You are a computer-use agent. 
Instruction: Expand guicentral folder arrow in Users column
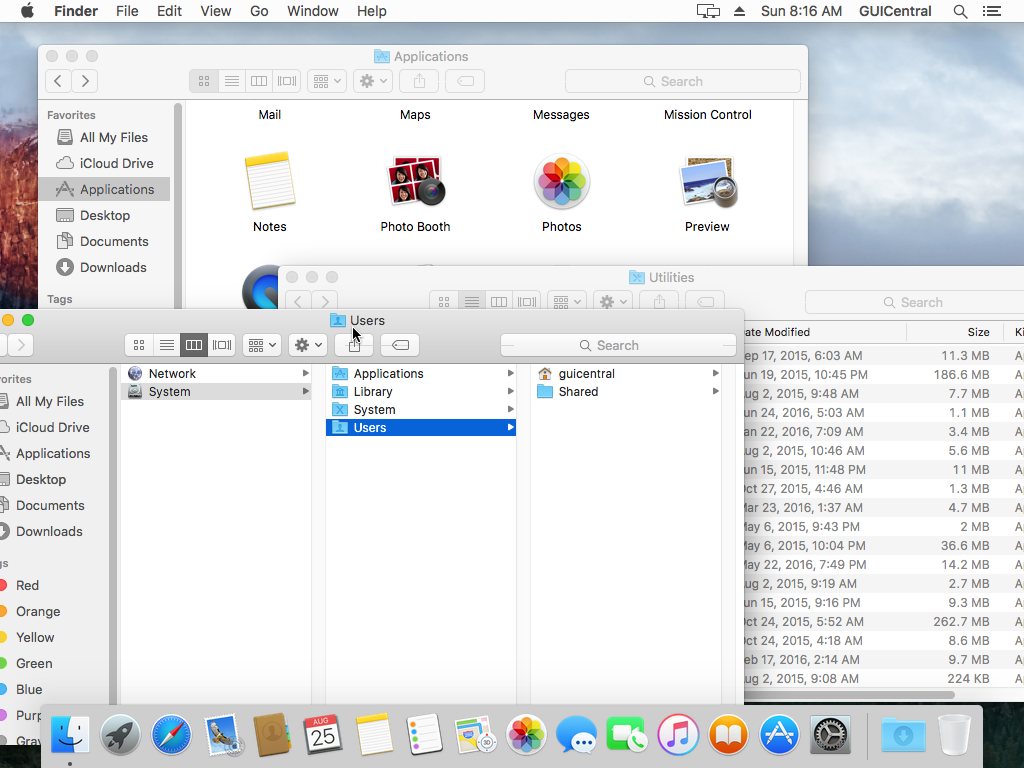716,374
